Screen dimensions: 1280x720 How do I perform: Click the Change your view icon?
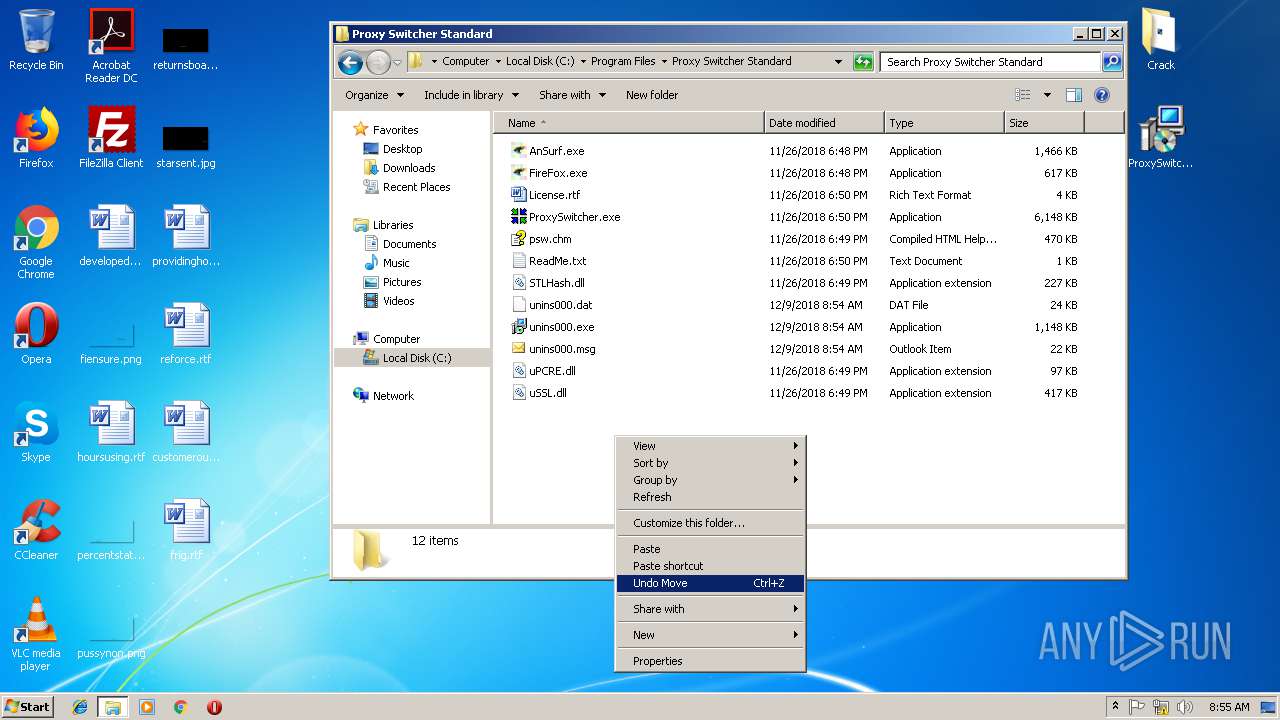[1023, 95]
